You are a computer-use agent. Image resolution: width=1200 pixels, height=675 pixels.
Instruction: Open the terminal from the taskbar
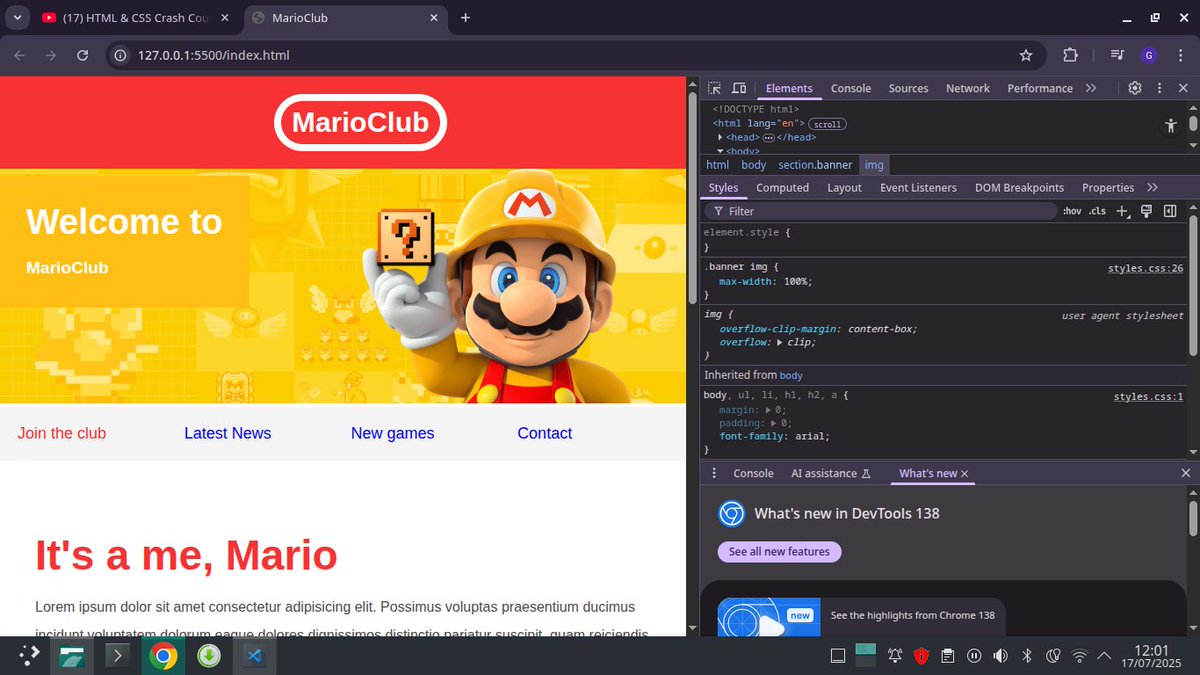click(x=118, y=656)
